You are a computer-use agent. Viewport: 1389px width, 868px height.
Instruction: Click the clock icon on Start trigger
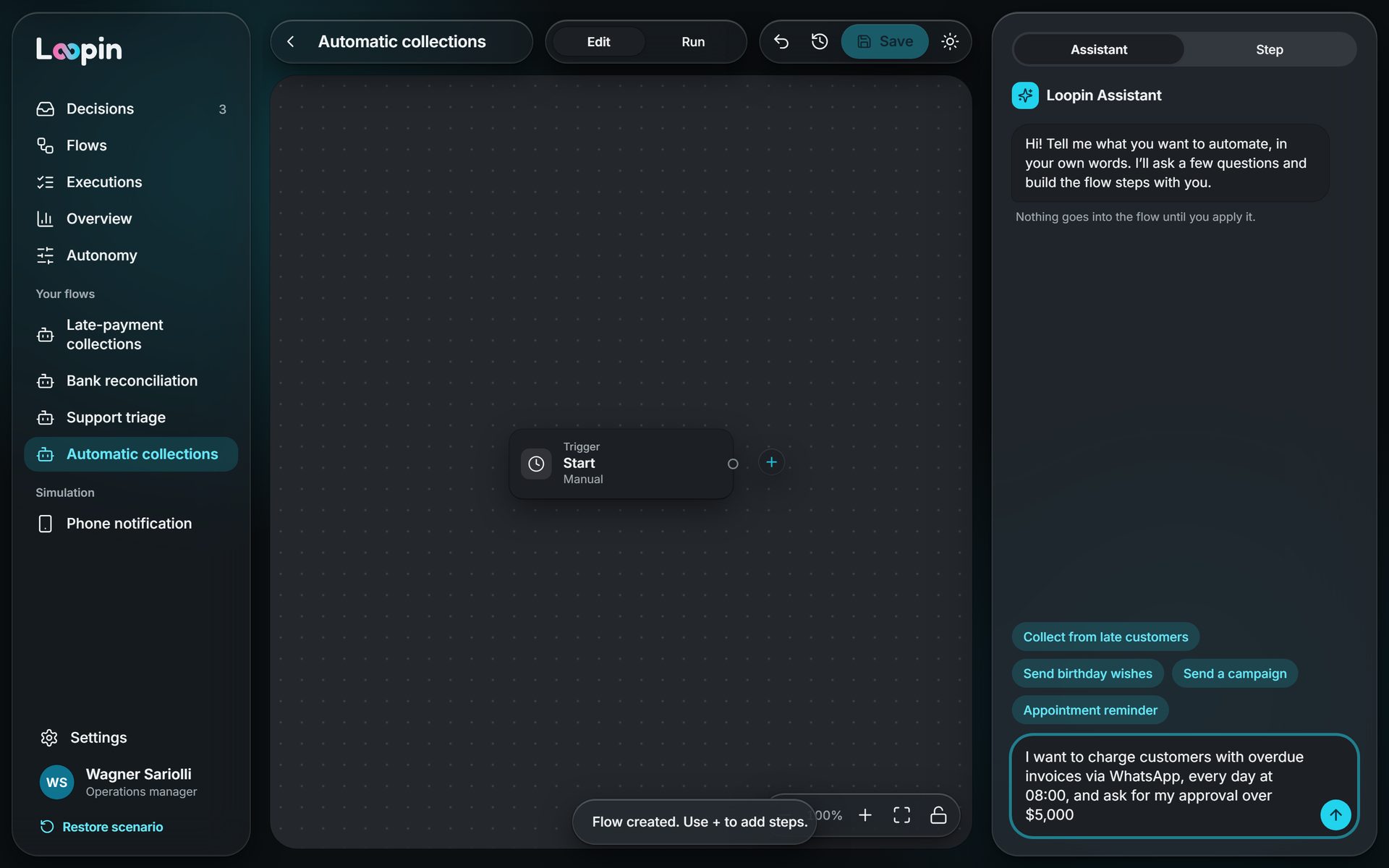coord(536,464)
